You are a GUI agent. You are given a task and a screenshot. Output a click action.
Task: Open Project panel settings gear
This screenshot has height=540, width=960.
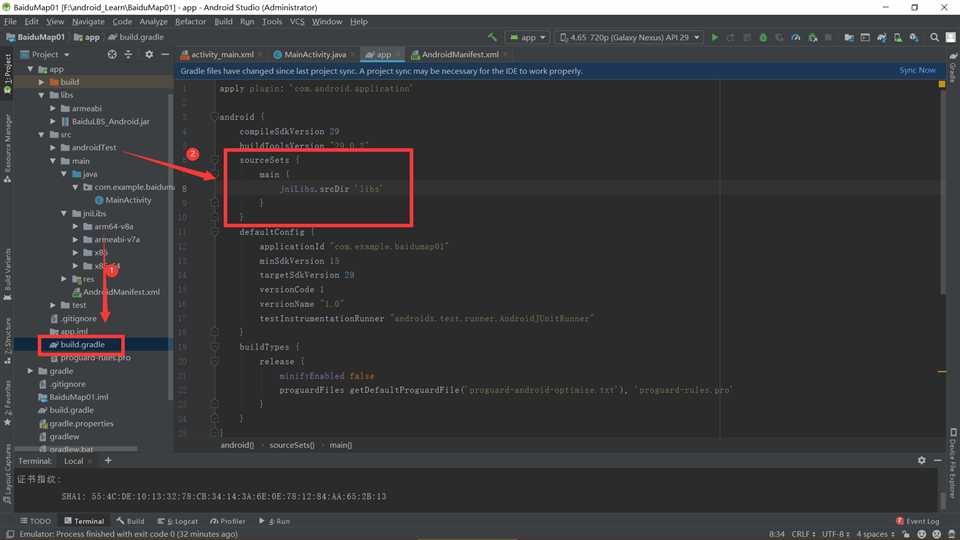coord(149,54)
